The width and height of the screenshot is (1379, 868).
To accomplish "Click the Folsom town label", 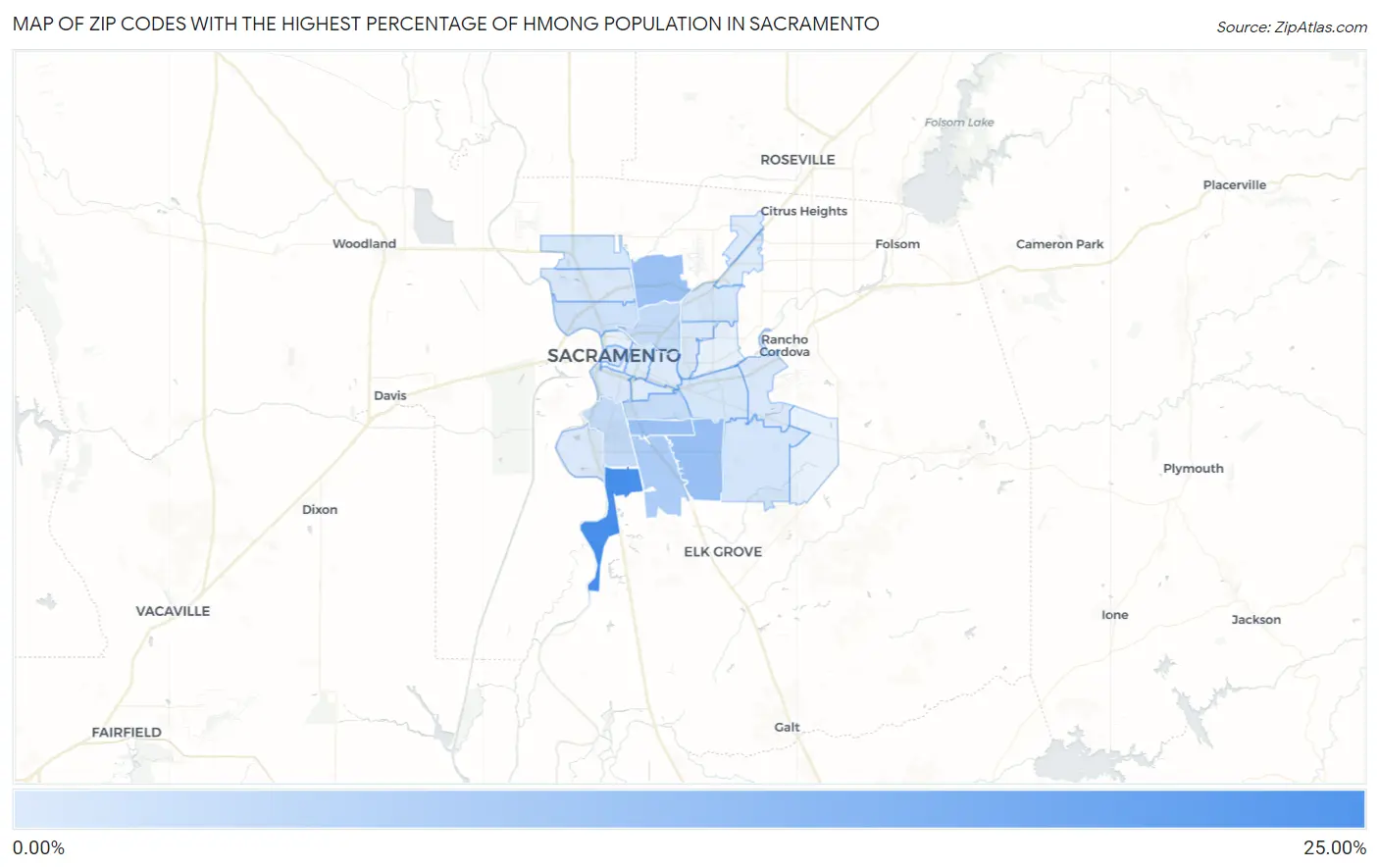I will click(897, 244).
